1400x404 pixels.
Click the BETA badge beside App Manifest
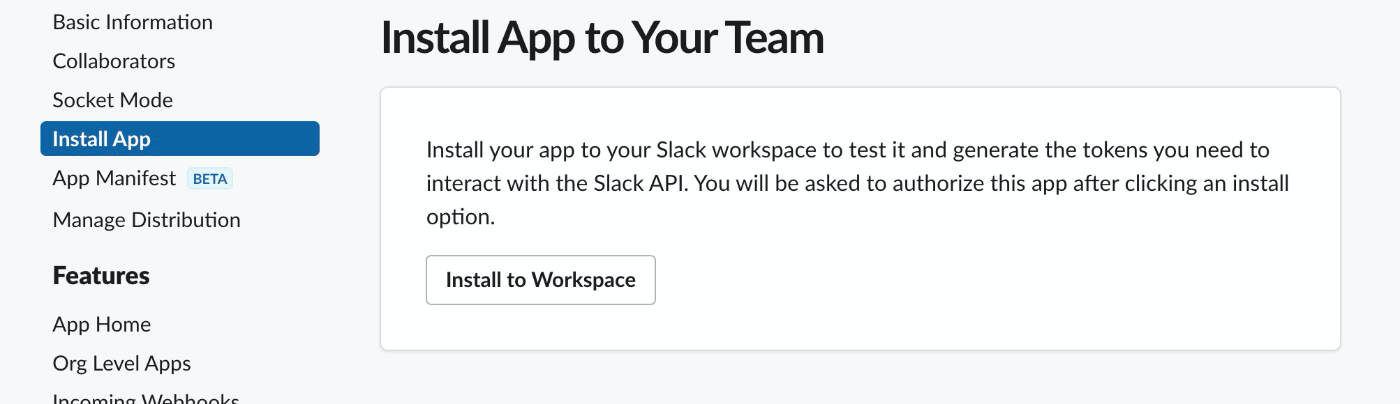click(x=210, y=179)
